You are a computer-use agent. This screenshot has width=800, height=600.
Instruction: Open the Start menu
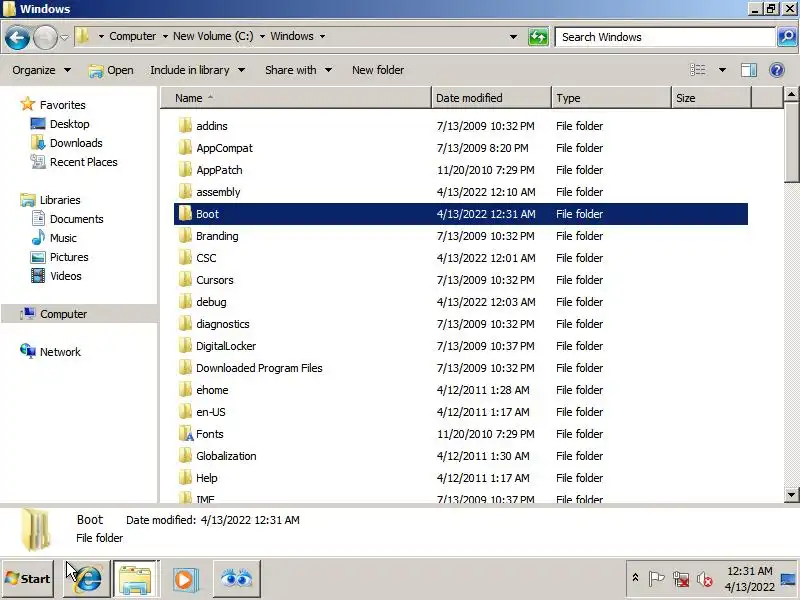pos(28,579)
